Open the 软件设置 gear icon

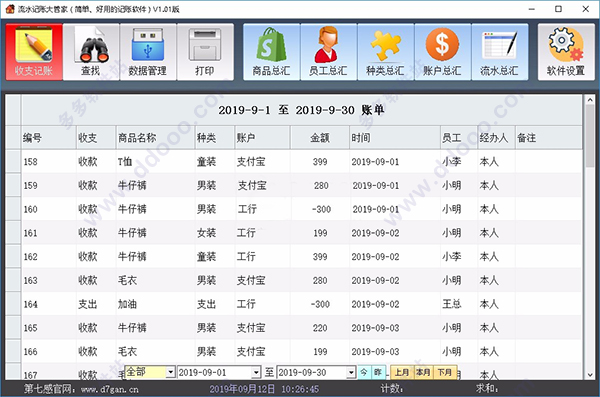(566, 52)
